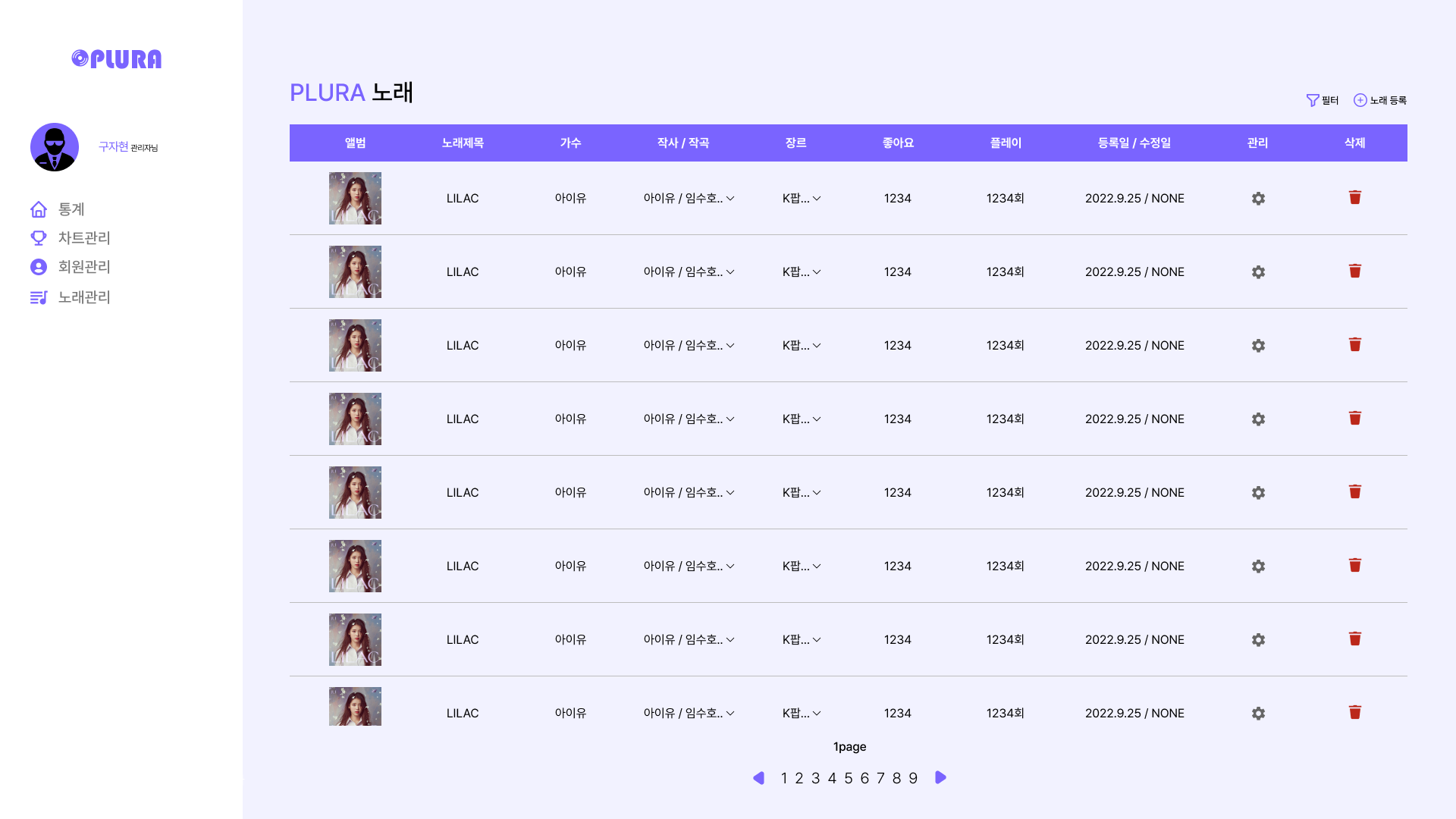The image size is (1456, 819).
Task: Click the PLURA logo in sidebar
Action: tap(117, 59)
